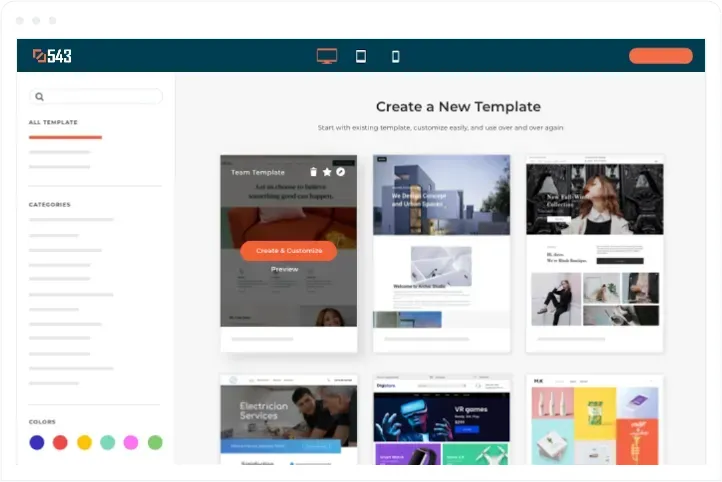This screenshot has width=722, height=482.
Task: Pick the blue color filter
Action: (x=37, y=442)
